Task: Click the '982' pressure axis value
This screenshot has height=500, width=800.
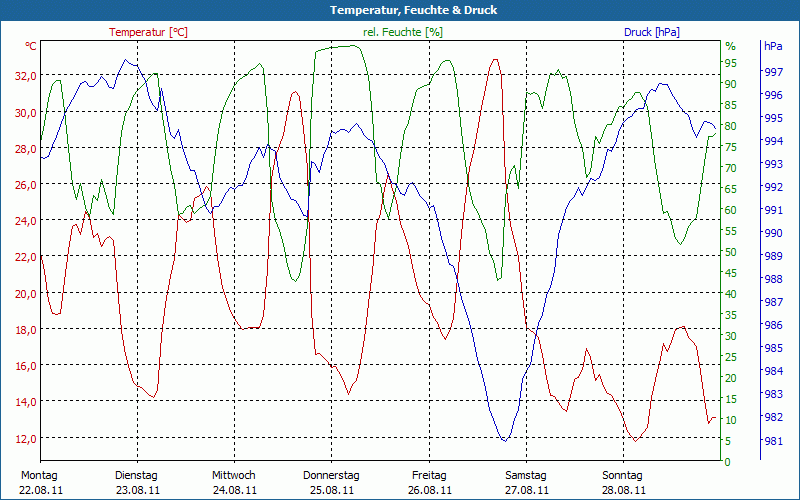Action: (x=774, y=417)
